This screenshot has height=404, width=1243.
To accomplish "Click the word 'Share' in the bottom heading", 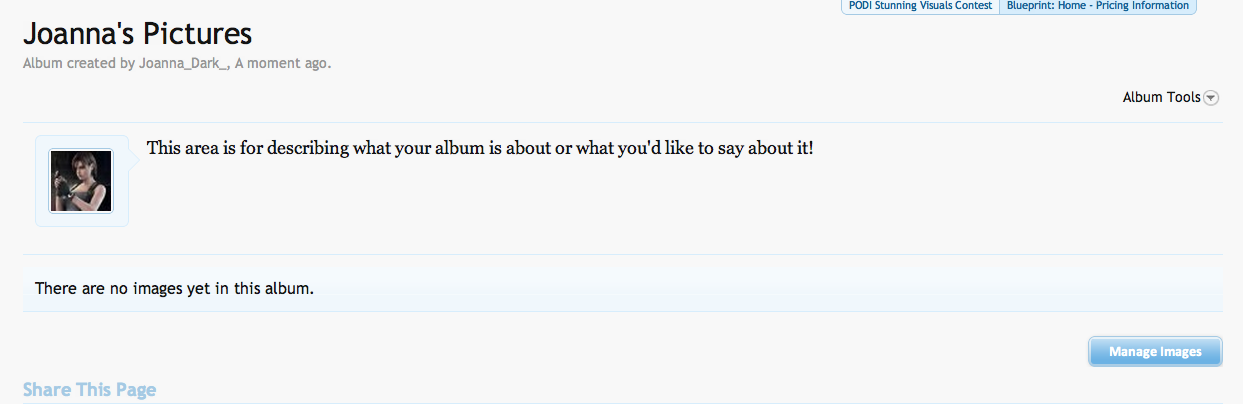I will point(47,390).
